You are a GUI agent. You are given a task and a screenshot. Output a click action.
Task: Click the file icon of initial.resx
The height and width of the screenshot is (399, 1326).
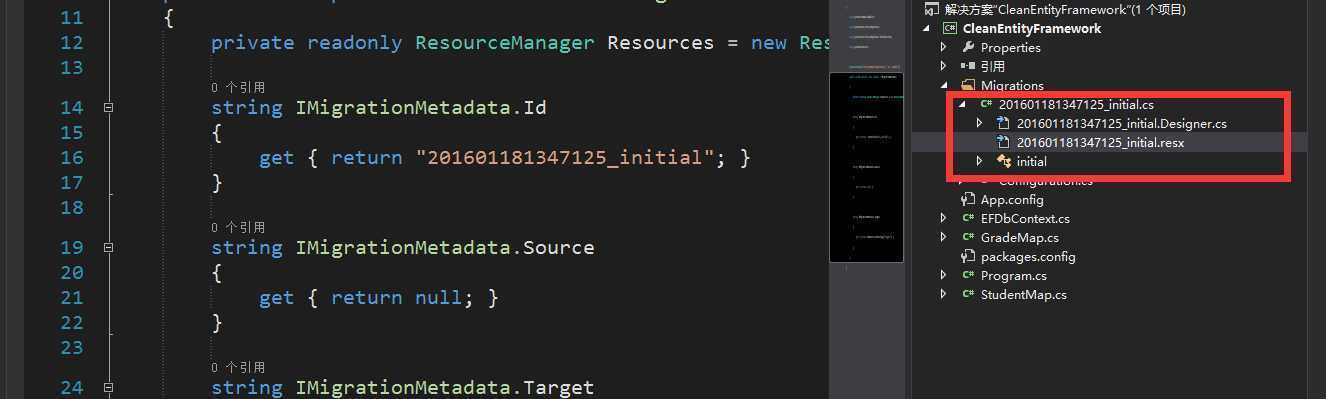pyautogui.click(x=1004, y=142)
